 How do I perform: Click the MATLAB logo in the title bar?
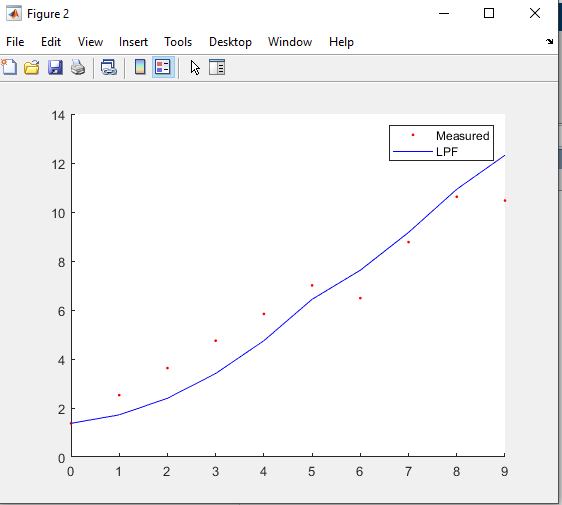(14, 14)
